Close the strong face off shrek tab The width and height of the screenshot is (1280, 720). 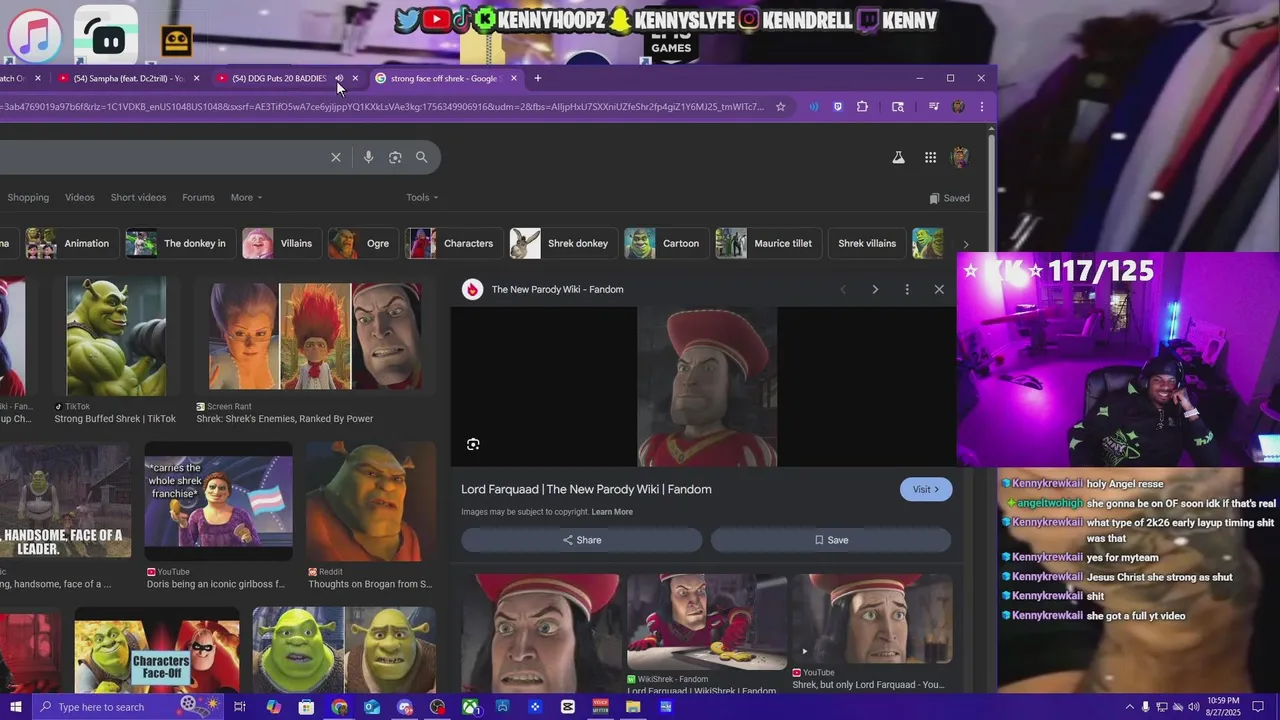point(514,78)
